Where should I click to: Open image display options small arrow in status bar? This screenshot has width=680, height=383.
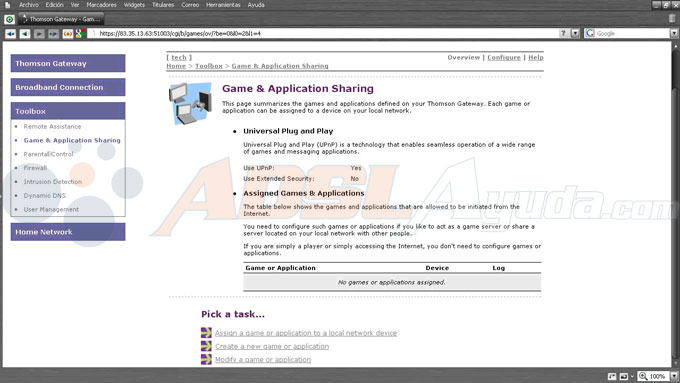pos(632,376)
